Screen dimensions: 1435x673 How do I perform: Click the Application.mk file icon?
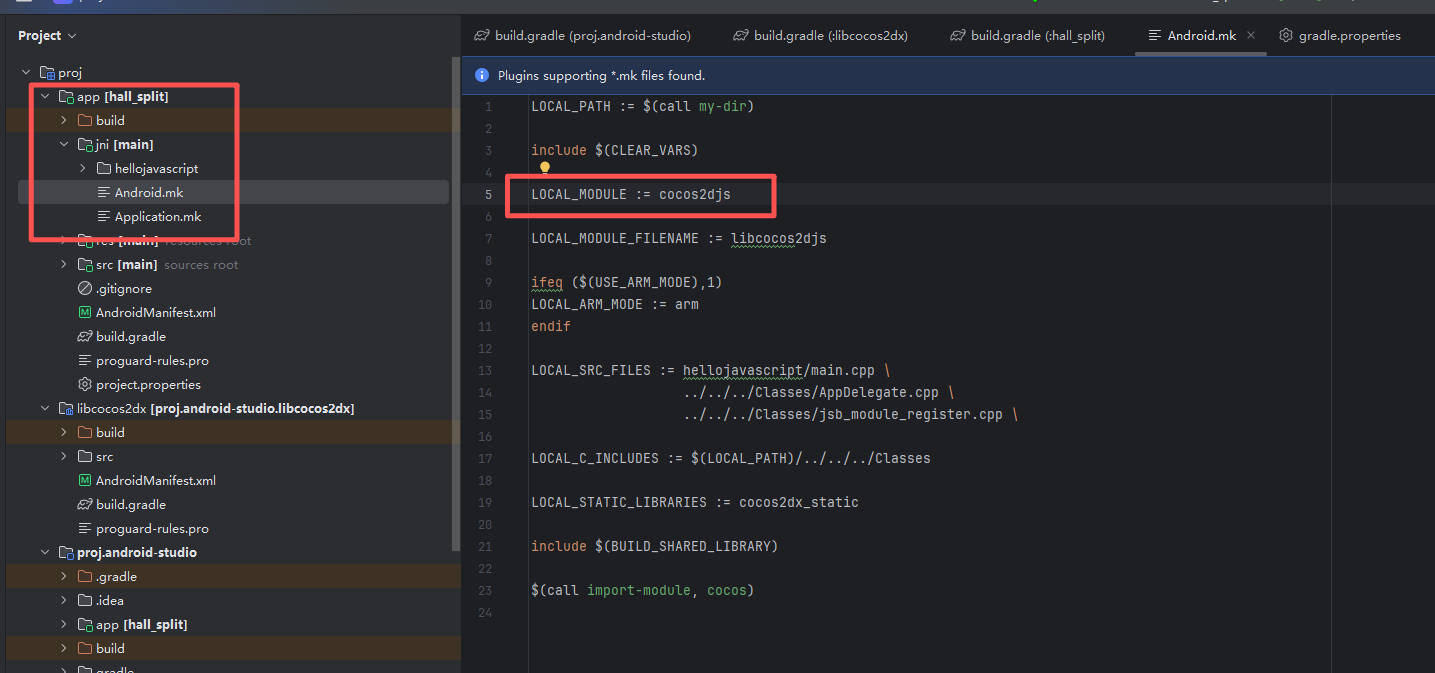click(104, 217)
